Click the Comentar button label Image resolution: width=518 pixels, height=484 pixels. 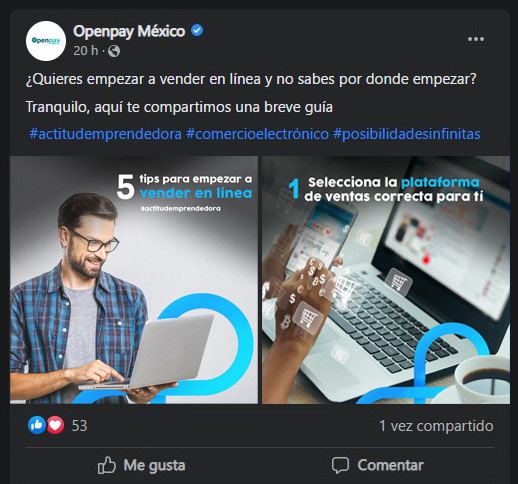click(390, 465)
